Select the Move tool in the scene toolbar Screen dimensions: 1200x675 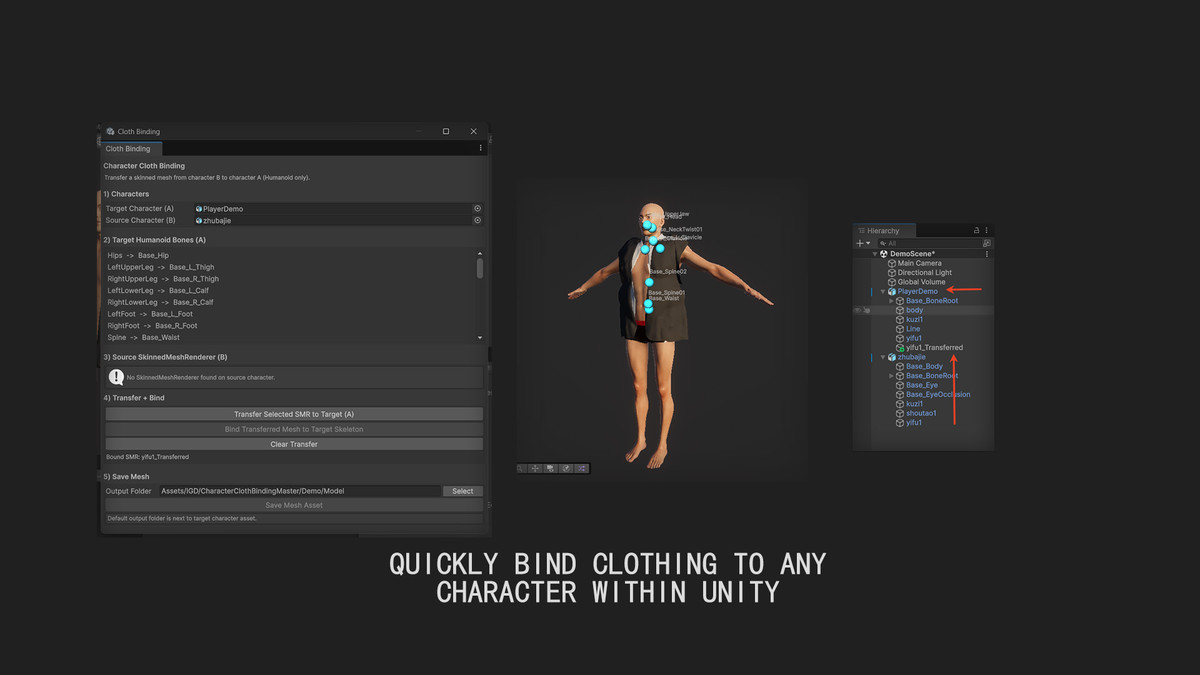point(536,467)
